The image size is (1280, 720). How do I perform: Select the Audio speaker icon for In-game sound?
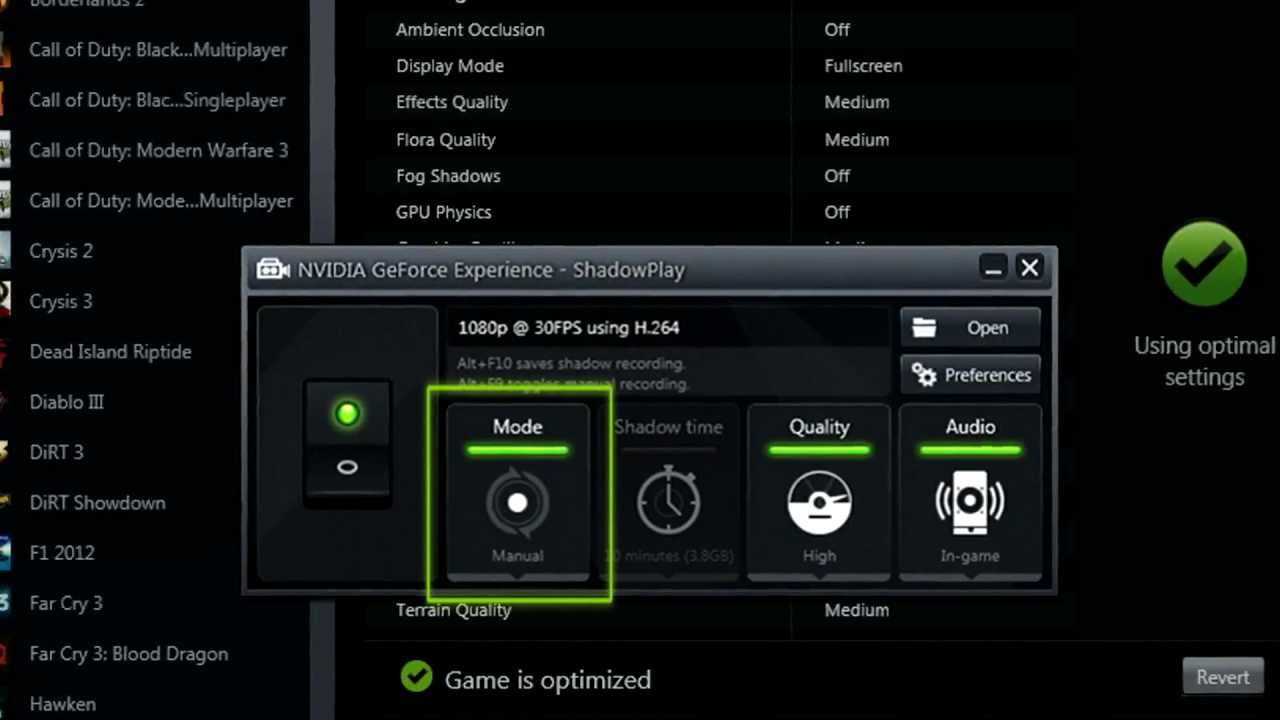[x=969, y=500]
